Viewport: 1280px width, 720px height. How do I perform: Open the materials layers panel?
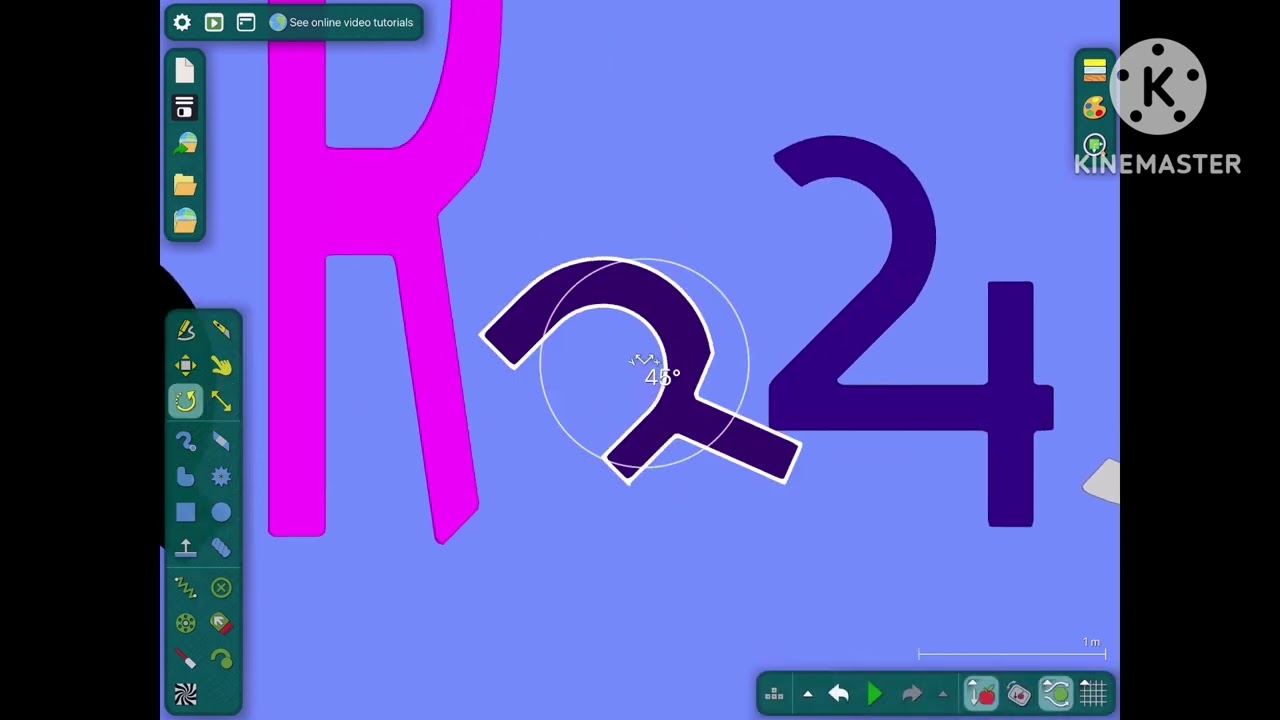pyautogui.click(x=1095, y=70)
